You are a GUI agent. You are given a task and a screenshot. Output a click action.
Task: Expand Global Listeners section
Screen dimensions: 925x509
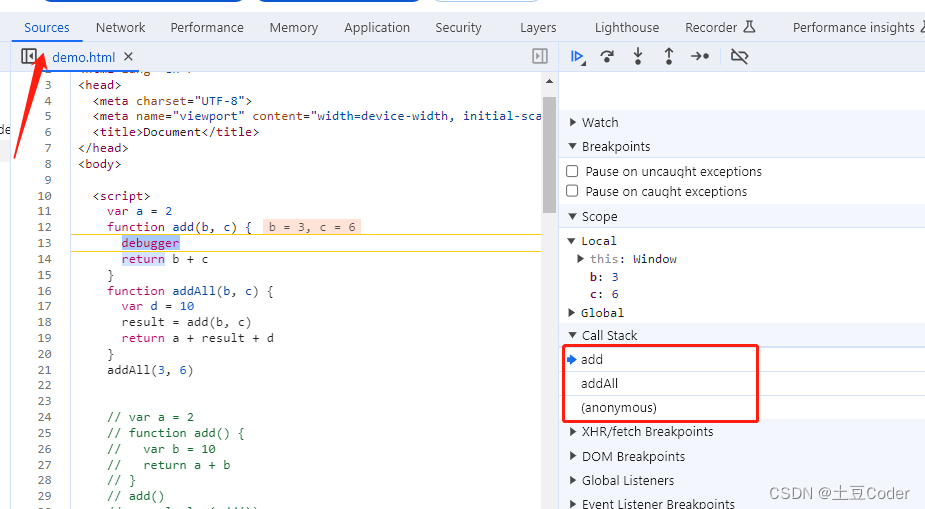[572, 480]
